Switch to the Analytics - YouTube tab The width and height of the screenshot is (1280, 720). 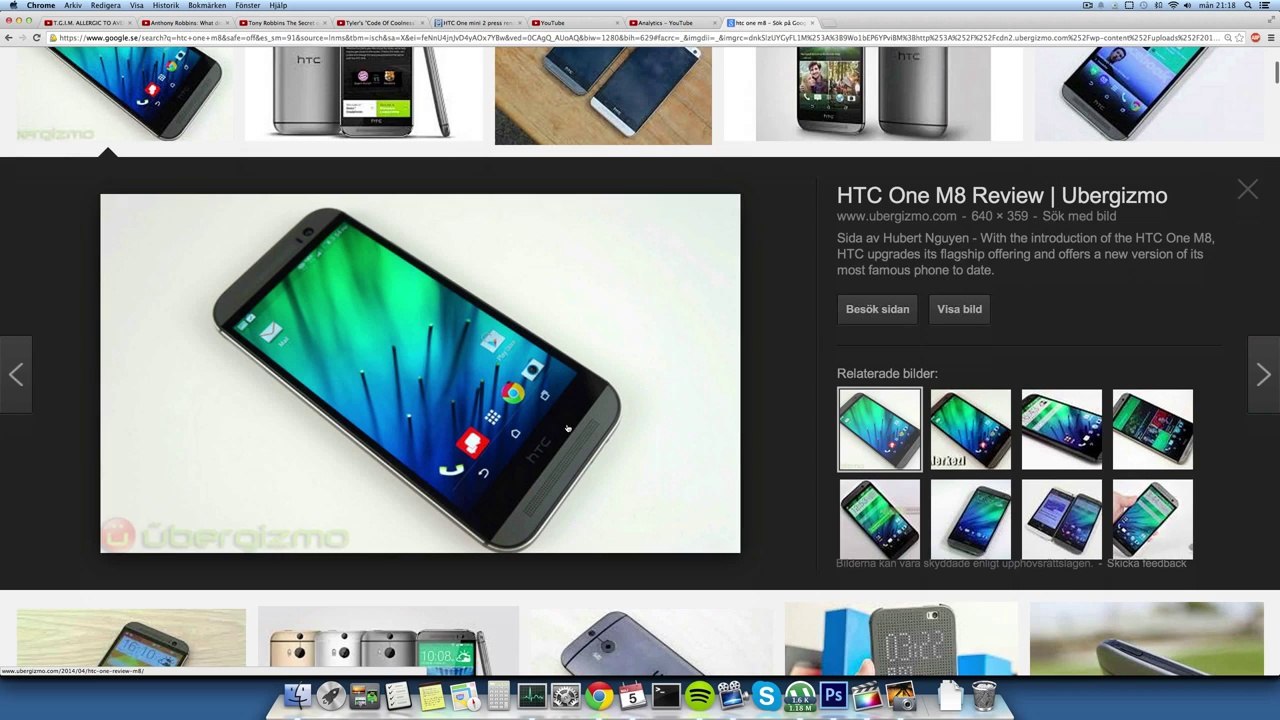click(x=672, y=22)
